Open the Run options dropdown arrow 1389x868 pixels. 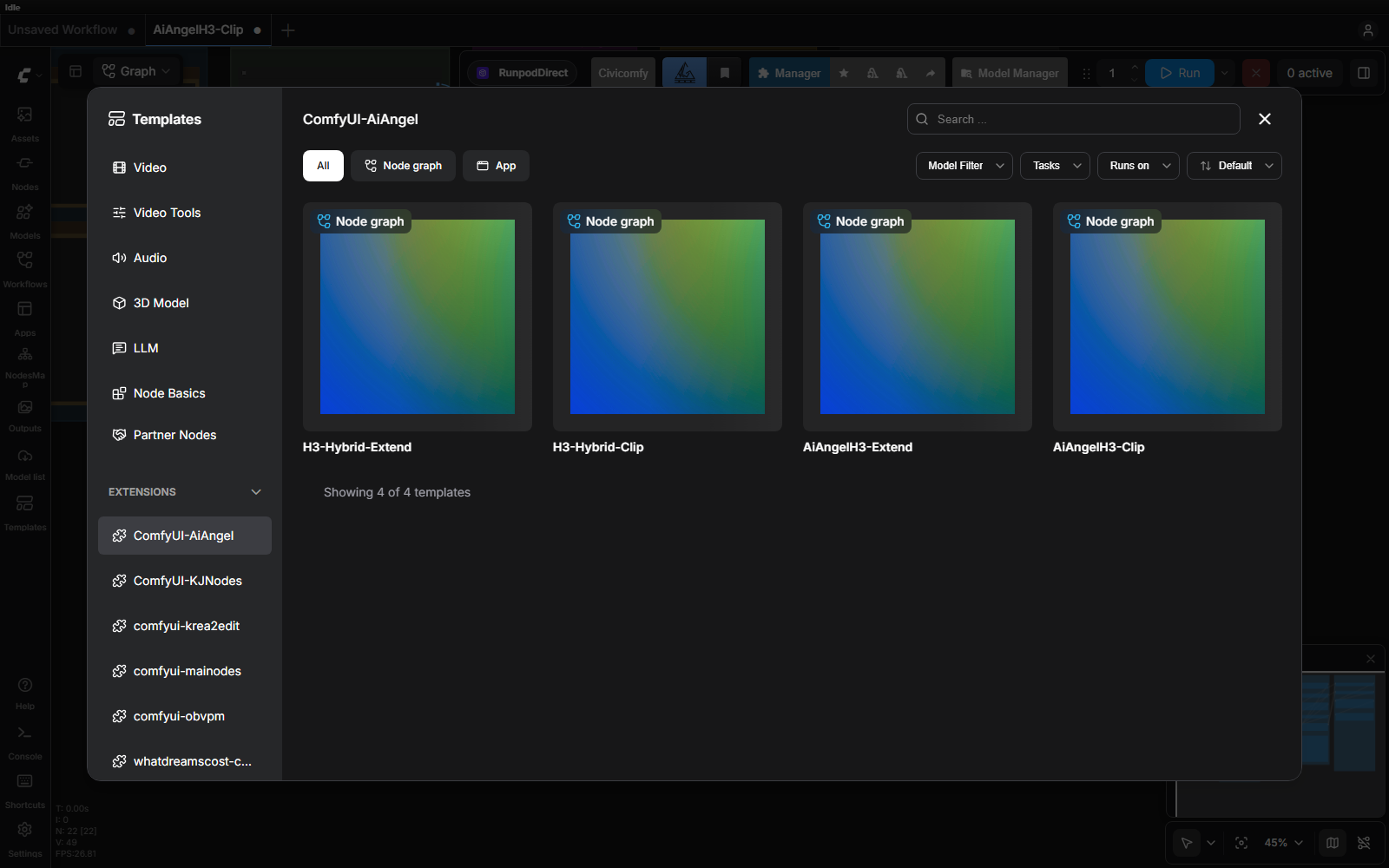click(1225, 73)
